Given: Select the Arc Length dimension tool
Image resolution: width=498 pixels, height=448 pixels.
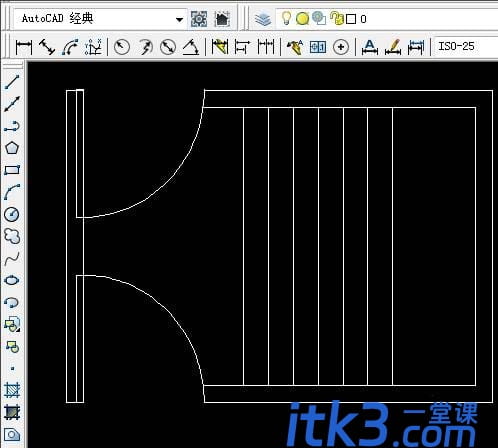Looking at the screenshot, I should (70, 47).
